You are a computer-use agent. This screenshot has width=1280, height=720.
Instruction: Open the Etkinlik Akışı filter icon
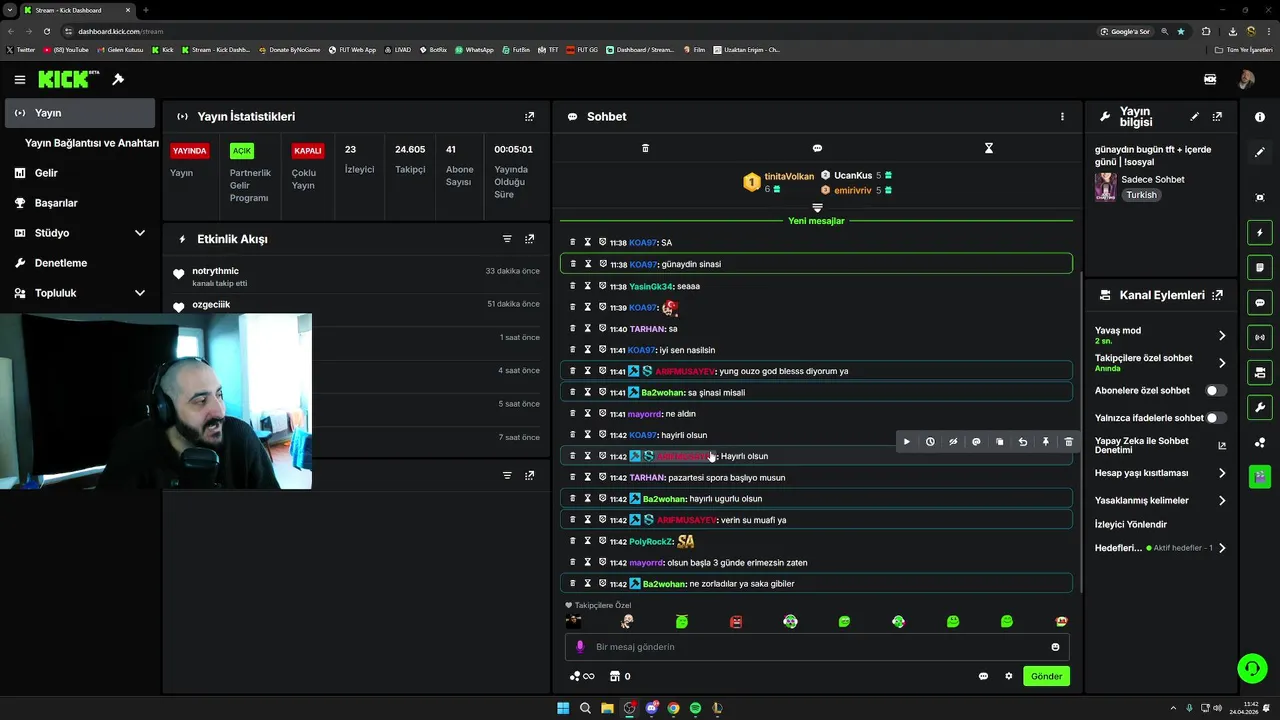coord(507,239)
